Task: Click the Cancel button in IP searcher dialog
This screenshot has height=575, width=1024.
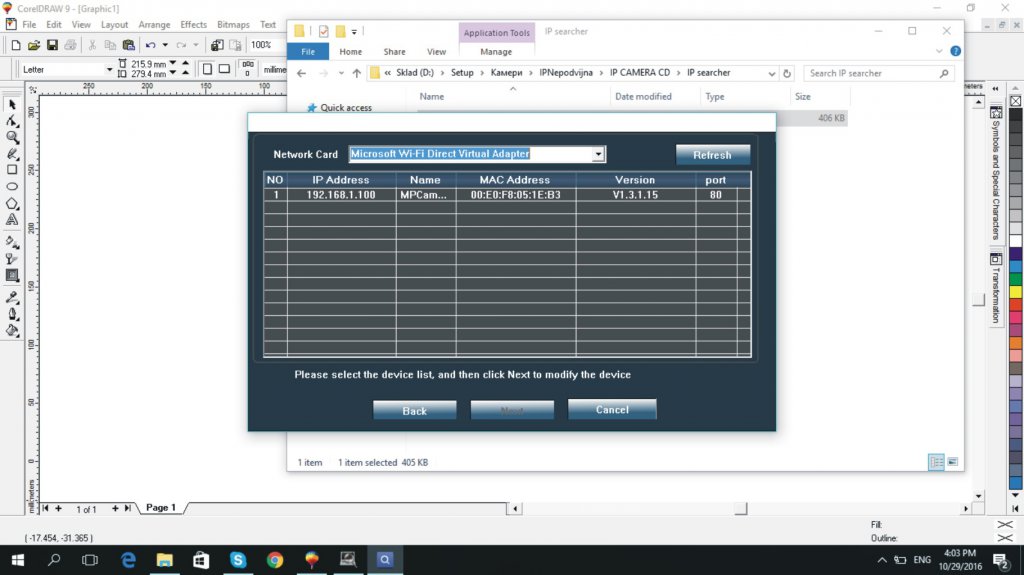Action: 612,409
